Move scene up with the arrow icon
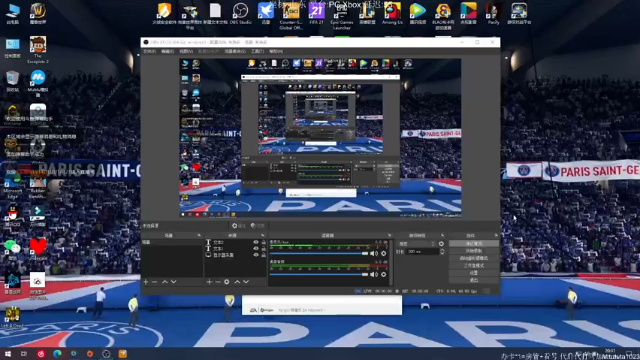The image size is (640, 360). [164, 282]
